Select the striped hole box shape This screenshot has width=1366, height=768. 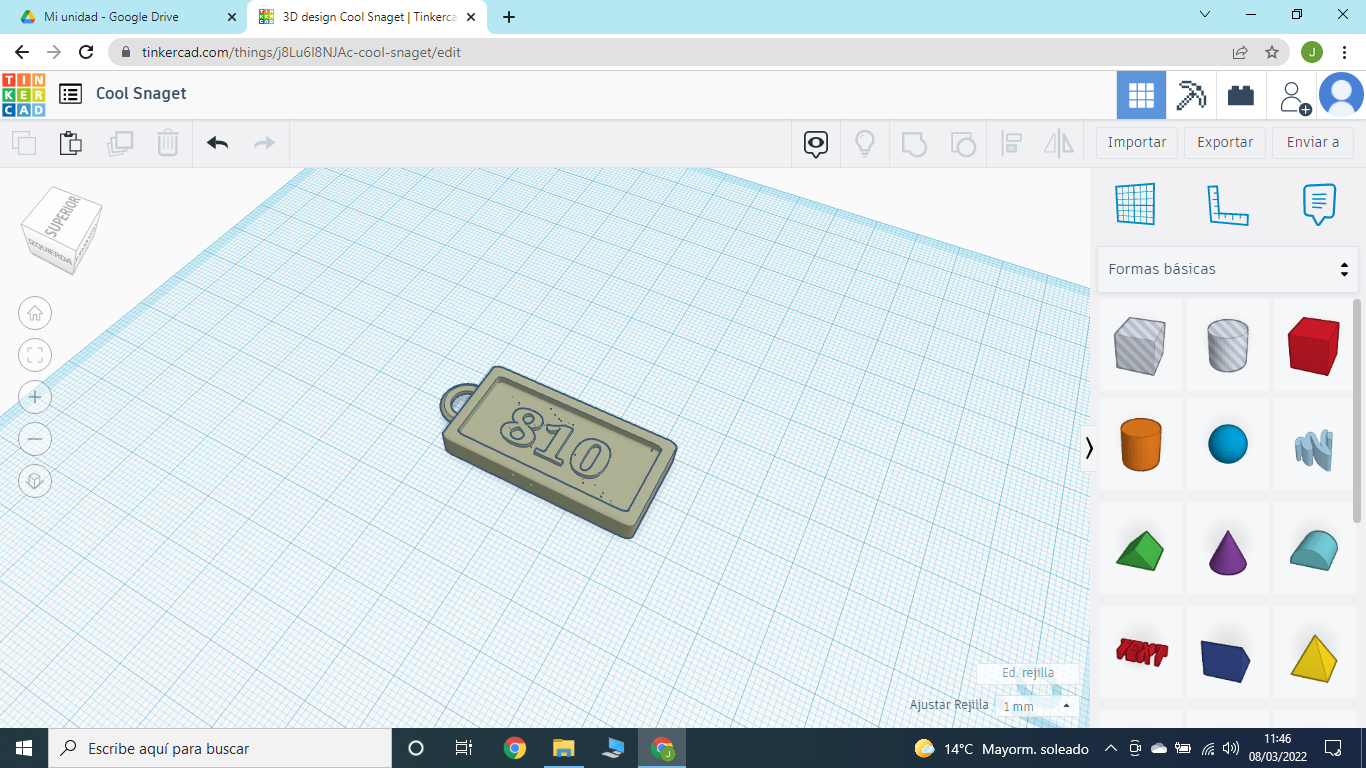click(x=1140, y=346)
